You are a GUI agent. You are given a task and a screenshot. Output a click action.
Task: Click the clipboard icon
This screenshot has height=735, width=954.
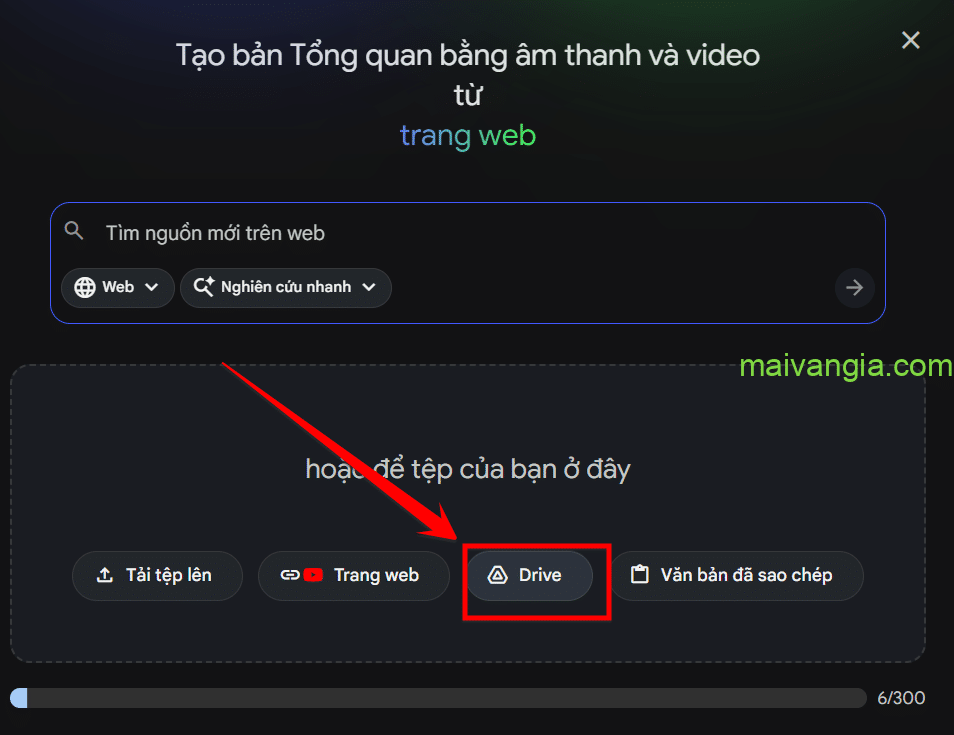tap(639, 574)
